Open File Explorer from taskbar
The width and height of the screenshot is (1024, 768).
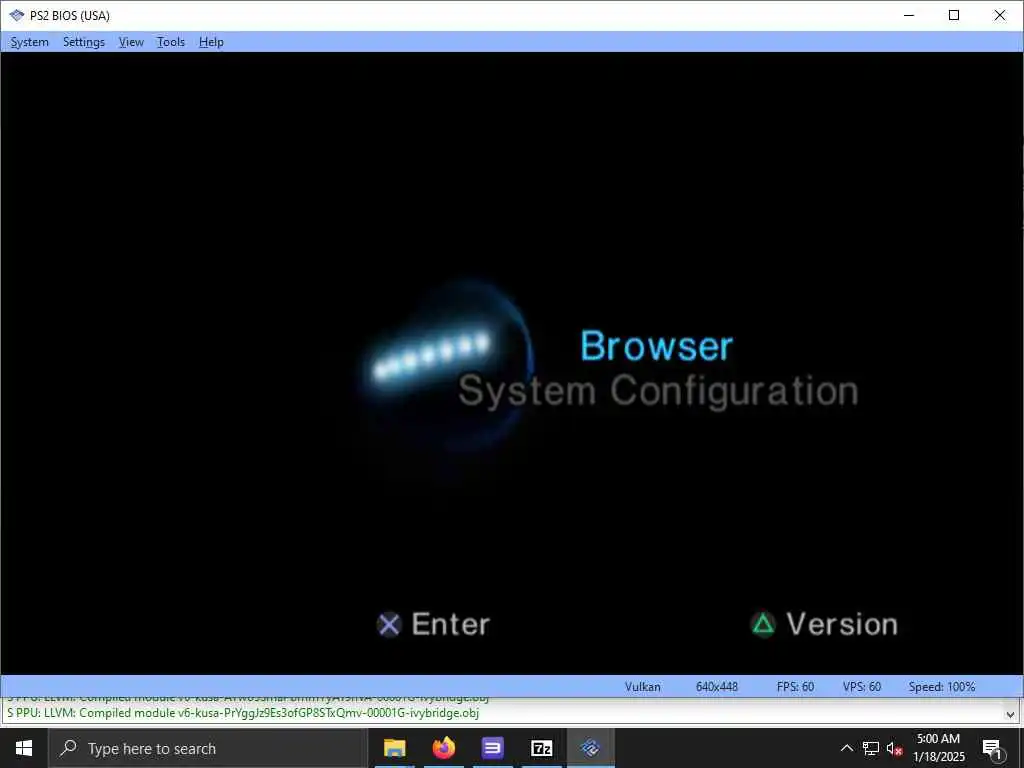(394, 748)
